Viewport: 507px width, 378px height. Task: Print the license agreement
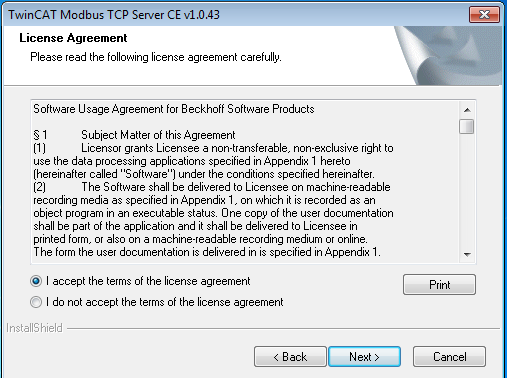pos(439,285)
